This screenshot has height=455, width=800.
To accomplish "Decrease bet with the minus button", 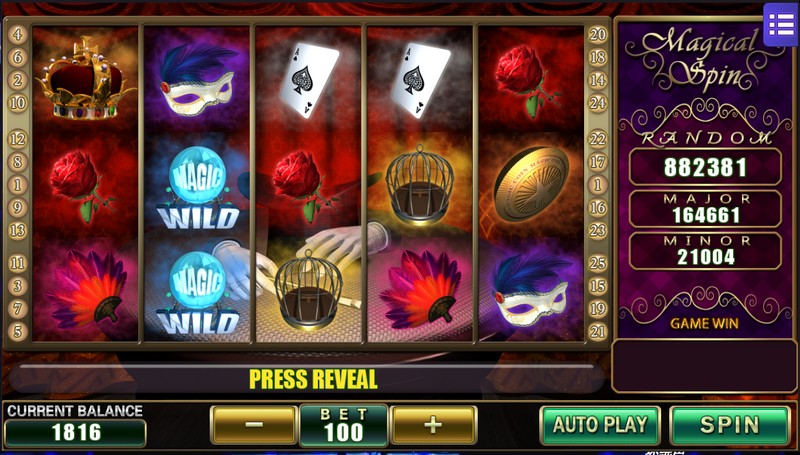I will [254, 425].
